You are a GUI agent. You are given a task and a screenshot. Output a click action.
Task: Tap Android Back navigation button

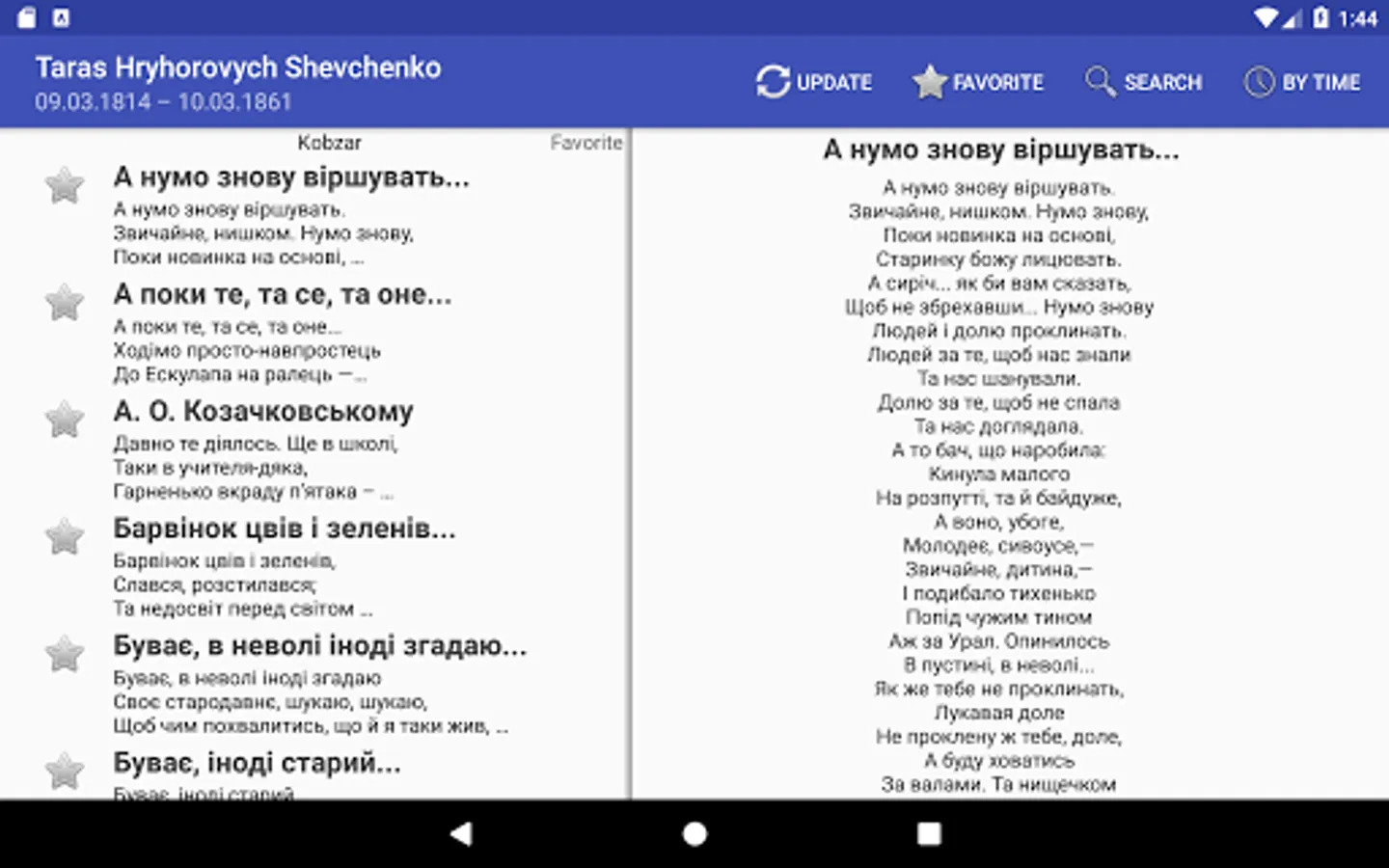461,834
